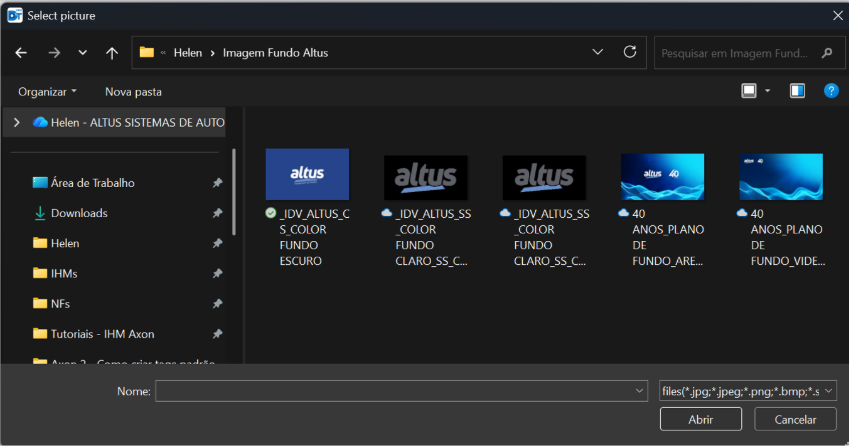This screenshot has width=849, height=447.
Task: Click the folder icon in address bar
Action: pos(147,52)
